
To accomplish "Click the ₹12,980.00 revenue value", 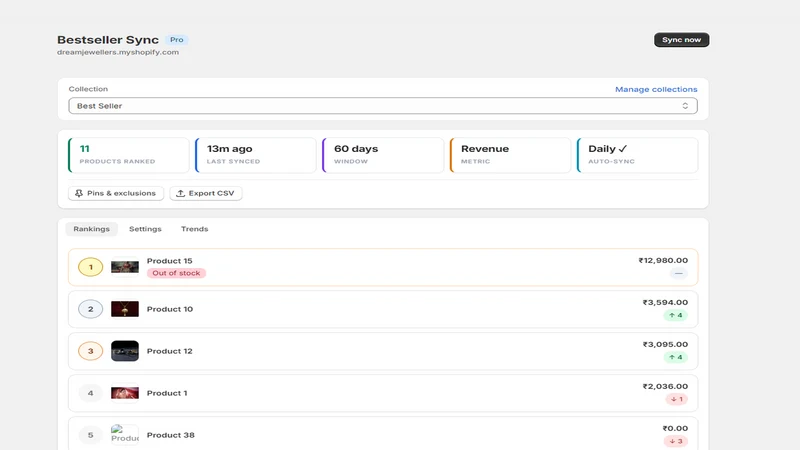I will (x=663, y=260).
